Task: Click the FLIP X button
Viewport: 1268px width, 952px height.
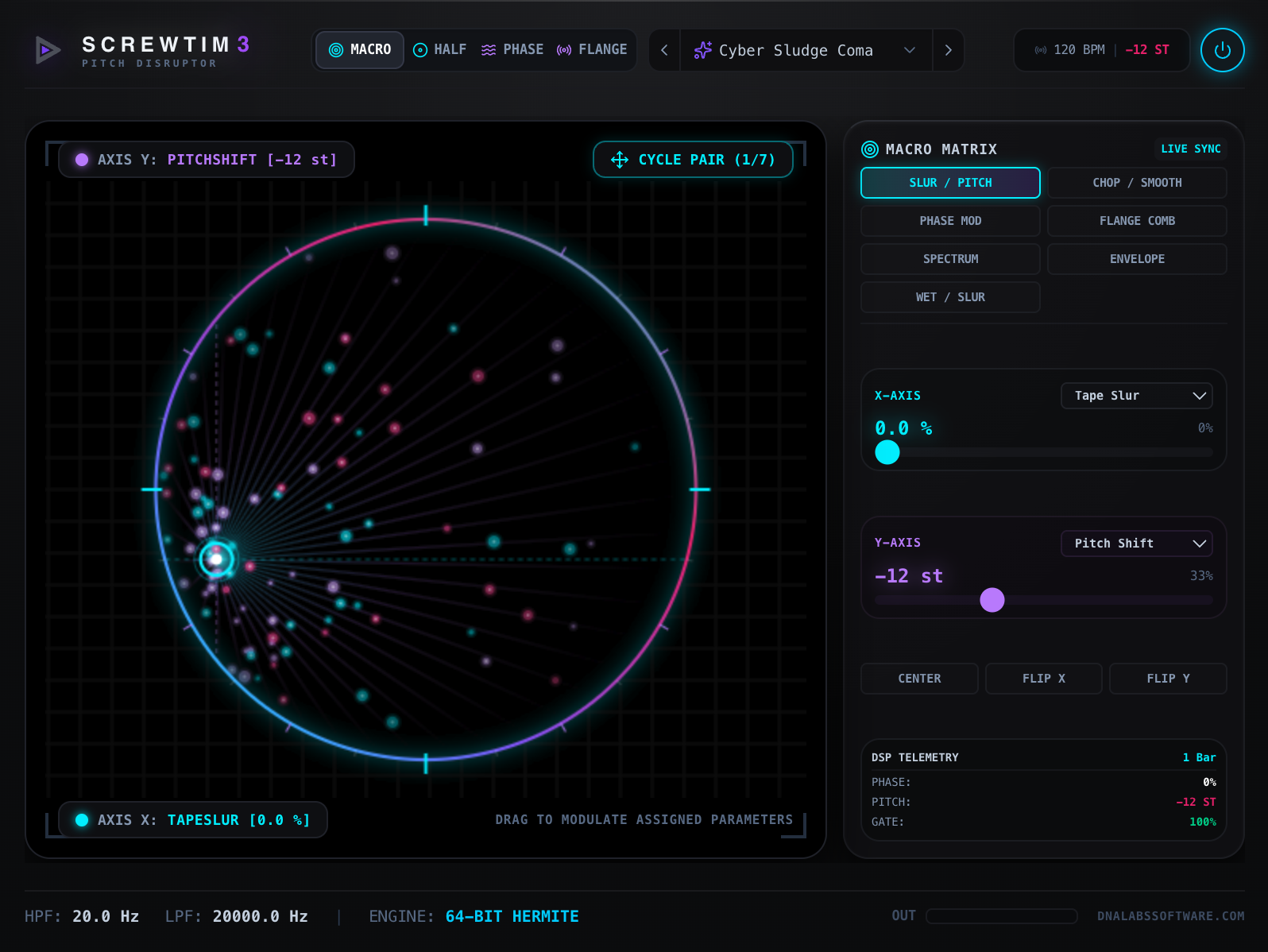Action: point(1044,679)
